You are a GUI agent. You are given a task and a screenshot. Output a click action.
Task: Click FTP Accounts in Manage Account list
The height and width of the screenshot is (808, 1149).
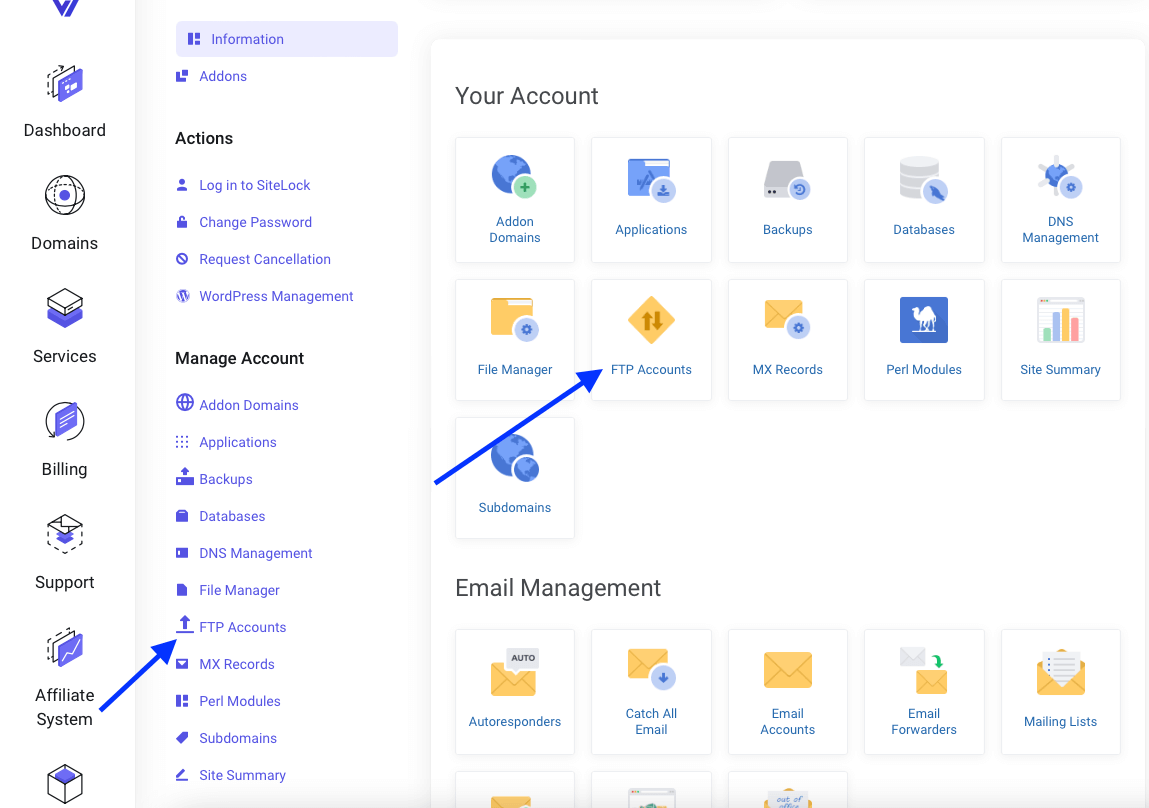(242, 627)
